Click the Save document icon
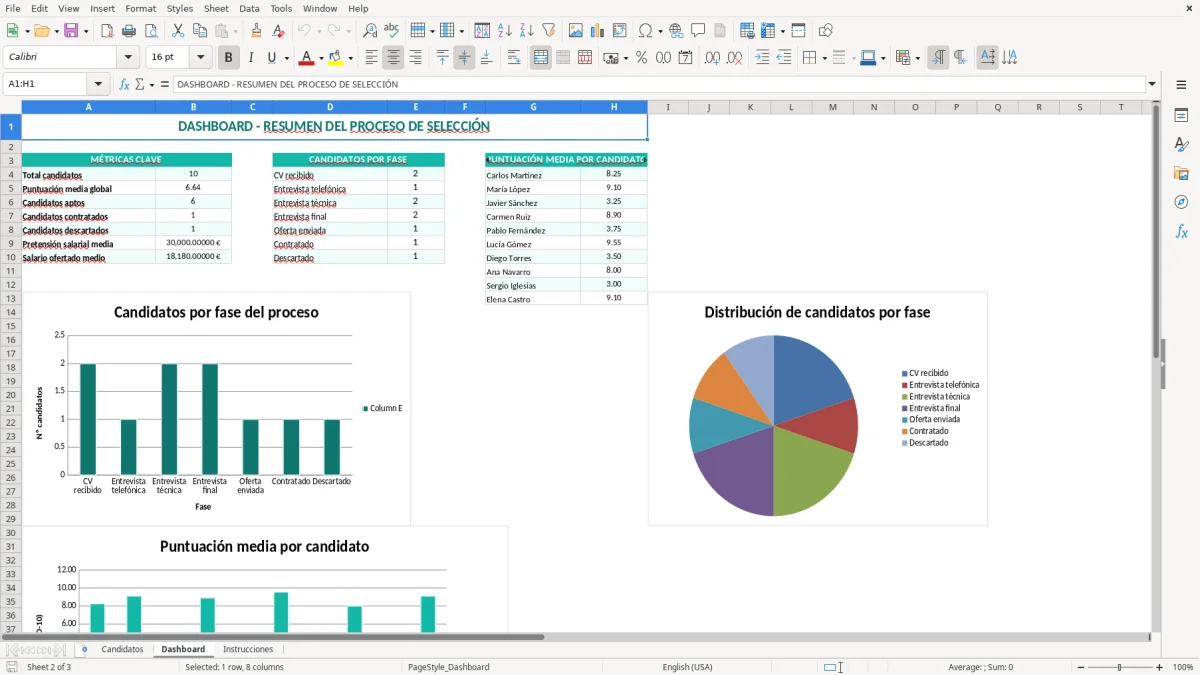1200x675 pixels. click(x=71, y=31)
